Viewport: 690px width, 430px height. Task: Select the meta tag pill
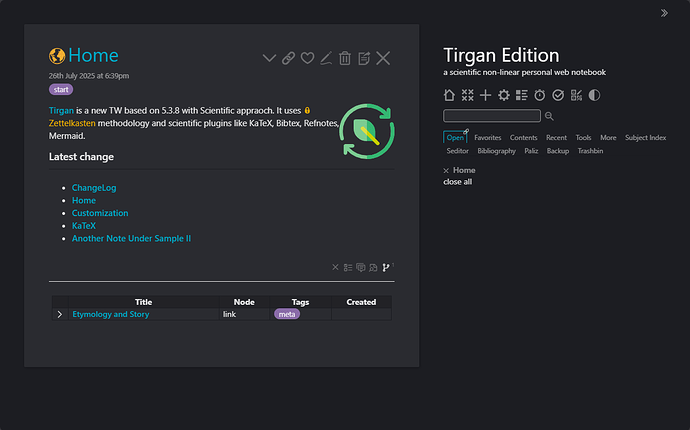point(287,314)
